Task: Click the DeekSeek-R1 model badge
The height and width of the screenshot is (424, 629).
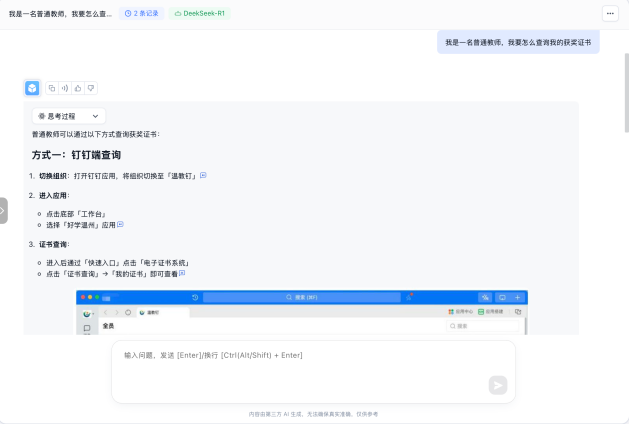Action: pyautogui.click(x=199, y=13)
